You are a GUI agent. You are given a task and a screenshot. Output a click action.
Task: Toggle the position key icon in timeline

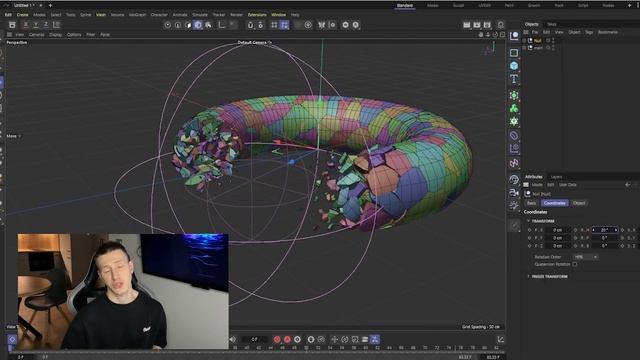pos(334,339)
